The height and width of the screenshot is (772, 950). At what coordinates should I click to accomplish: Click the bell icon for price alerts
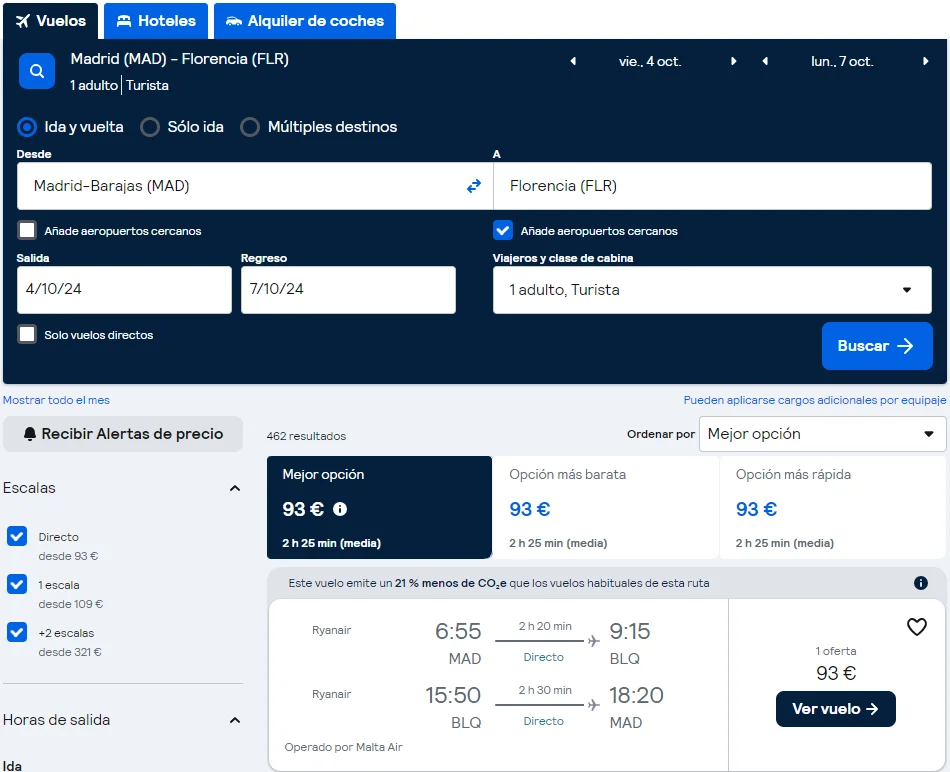pyautogui.click(x=30, y=434)
